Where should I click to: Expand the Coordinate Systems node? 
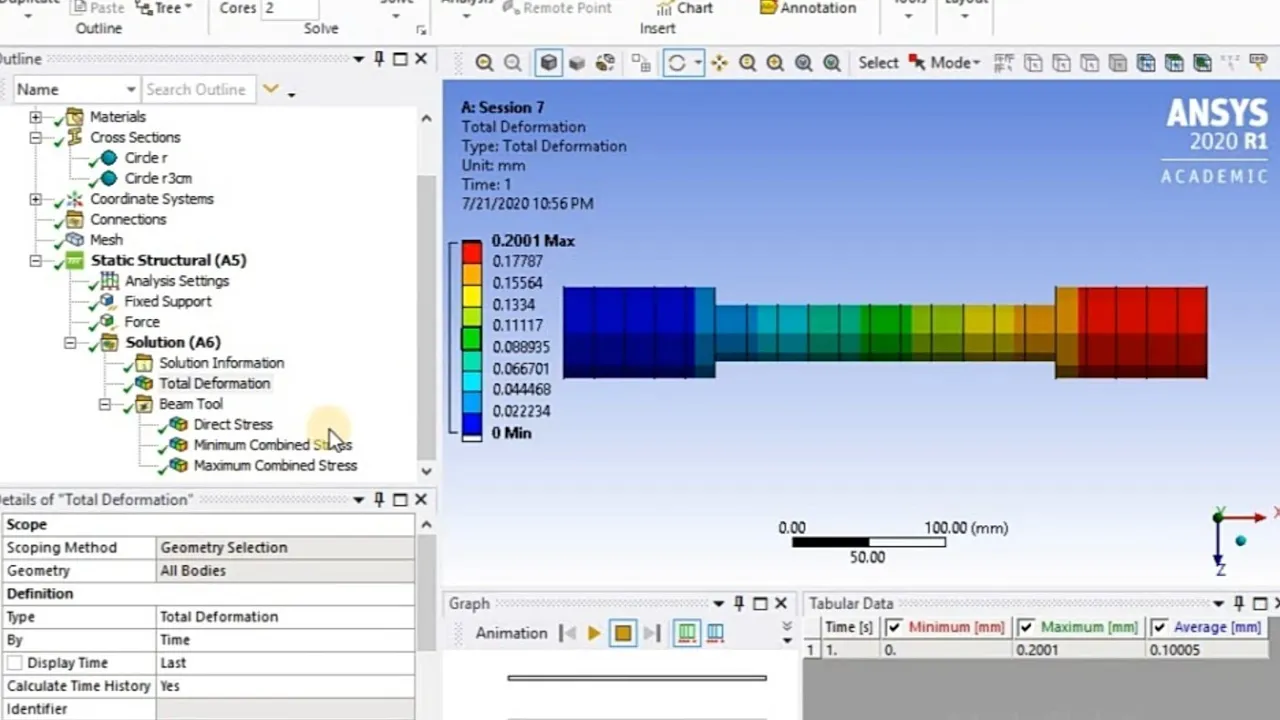[35, 199]
